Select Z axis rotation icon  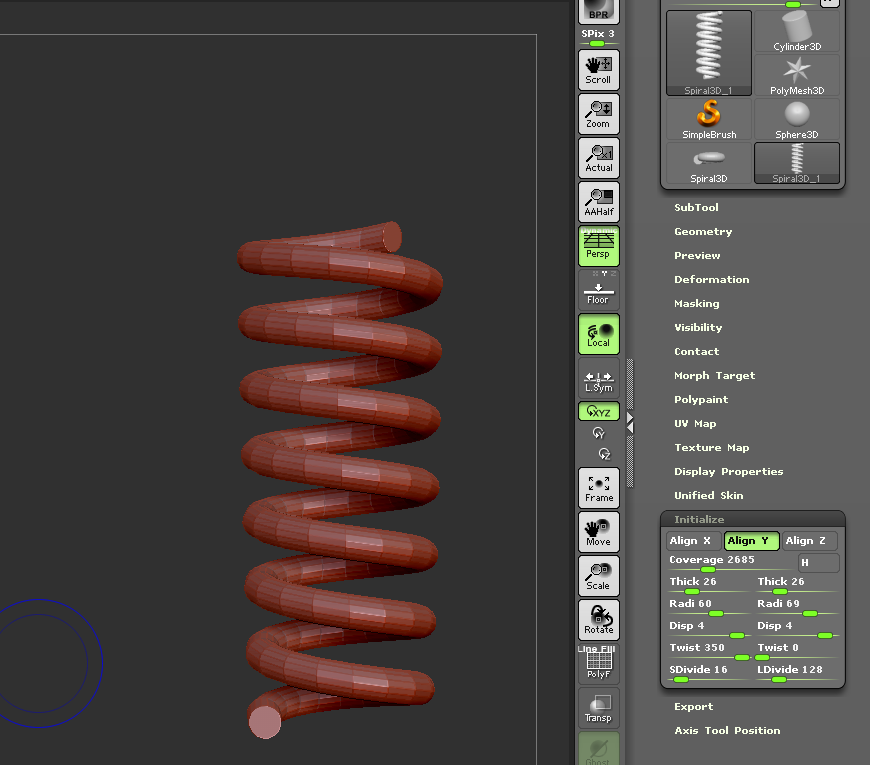604,454
